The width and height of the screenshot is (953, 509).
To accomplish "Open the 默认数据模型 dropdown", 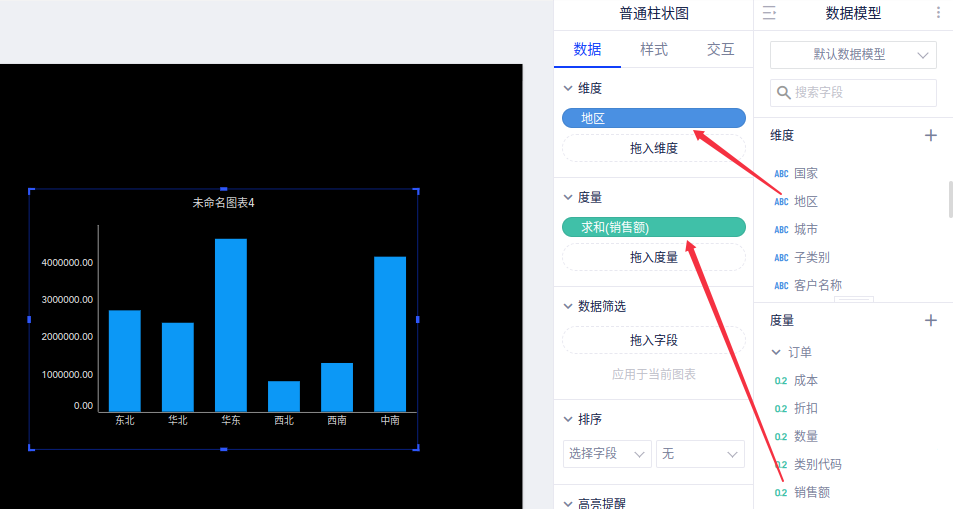I will click(853, 55).
